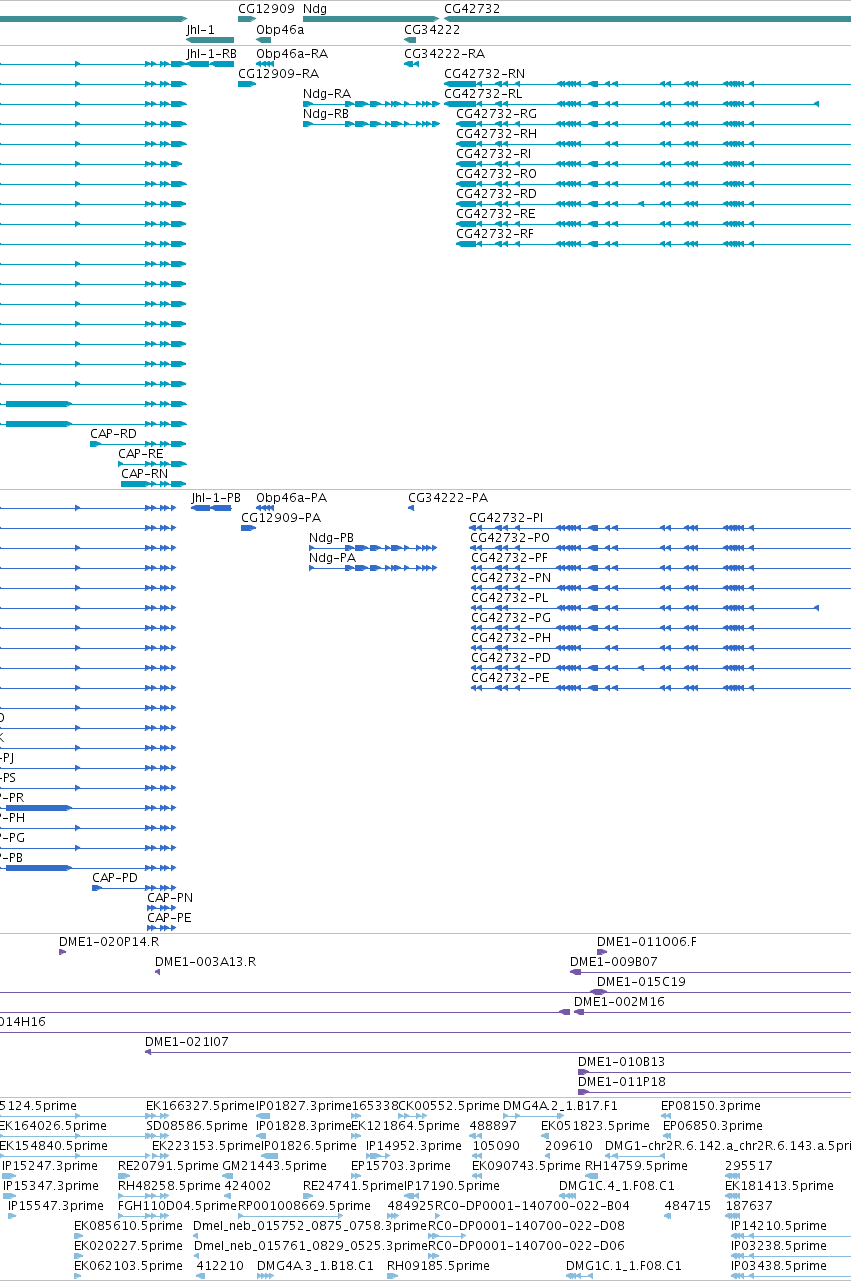
Task: Click clone DME1-011O06.F
Action: [647, 942]
